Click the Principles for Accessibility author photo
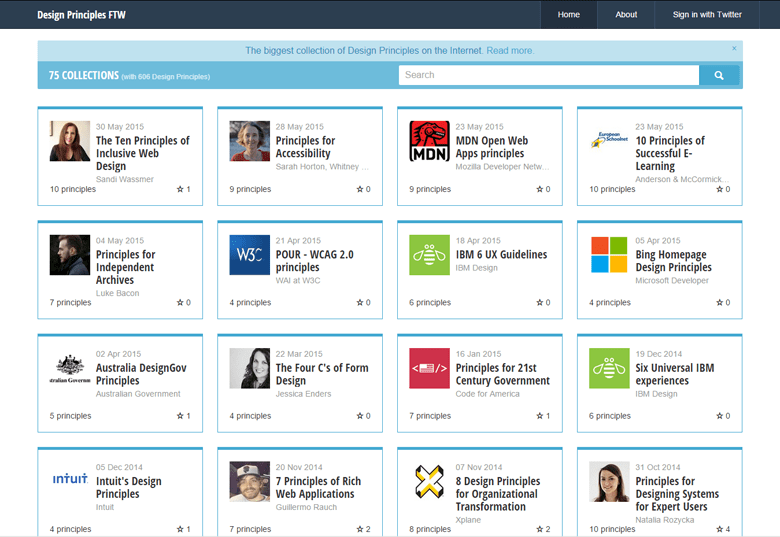 pyautogui.click(x=250, y=141)
